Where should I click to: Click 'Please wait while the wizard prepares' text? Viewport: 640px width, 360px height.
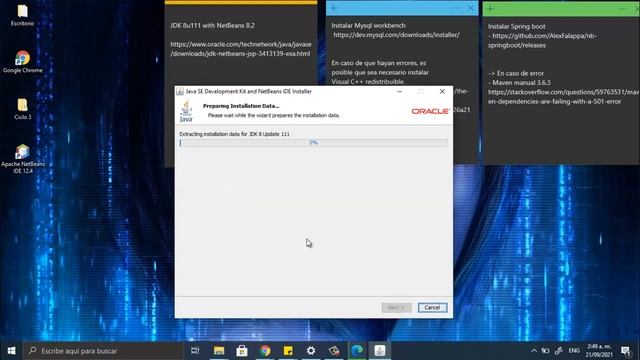coord(273,116)
